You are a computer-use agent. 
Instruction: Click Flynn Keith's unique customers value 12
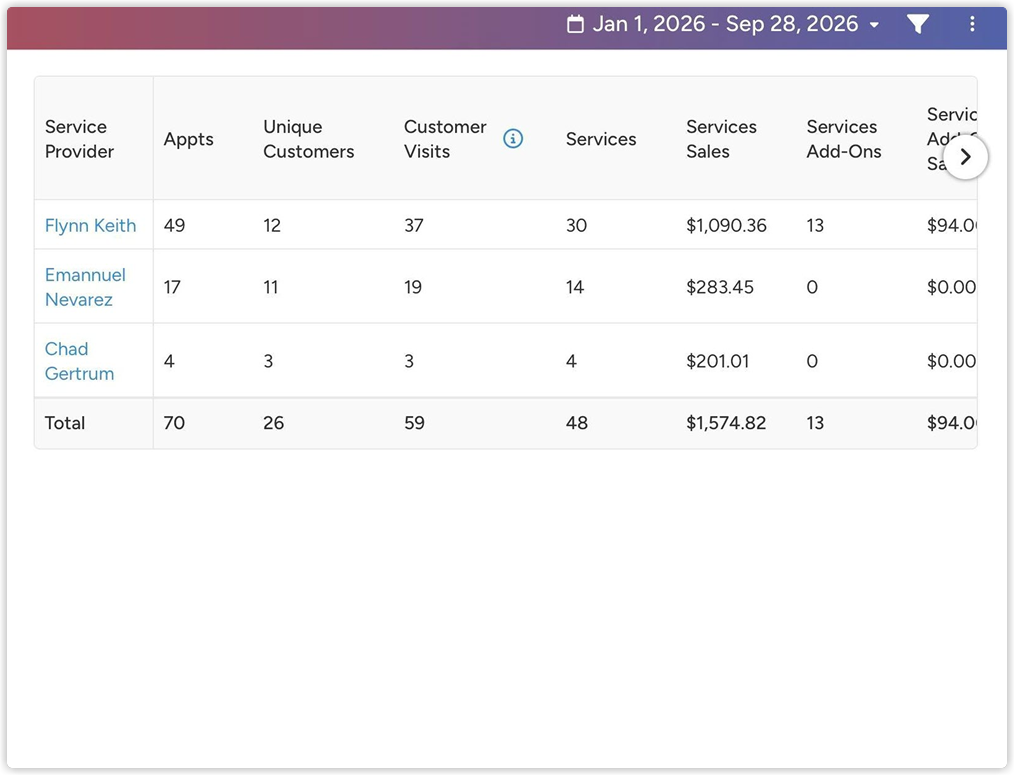pos(272,225)
